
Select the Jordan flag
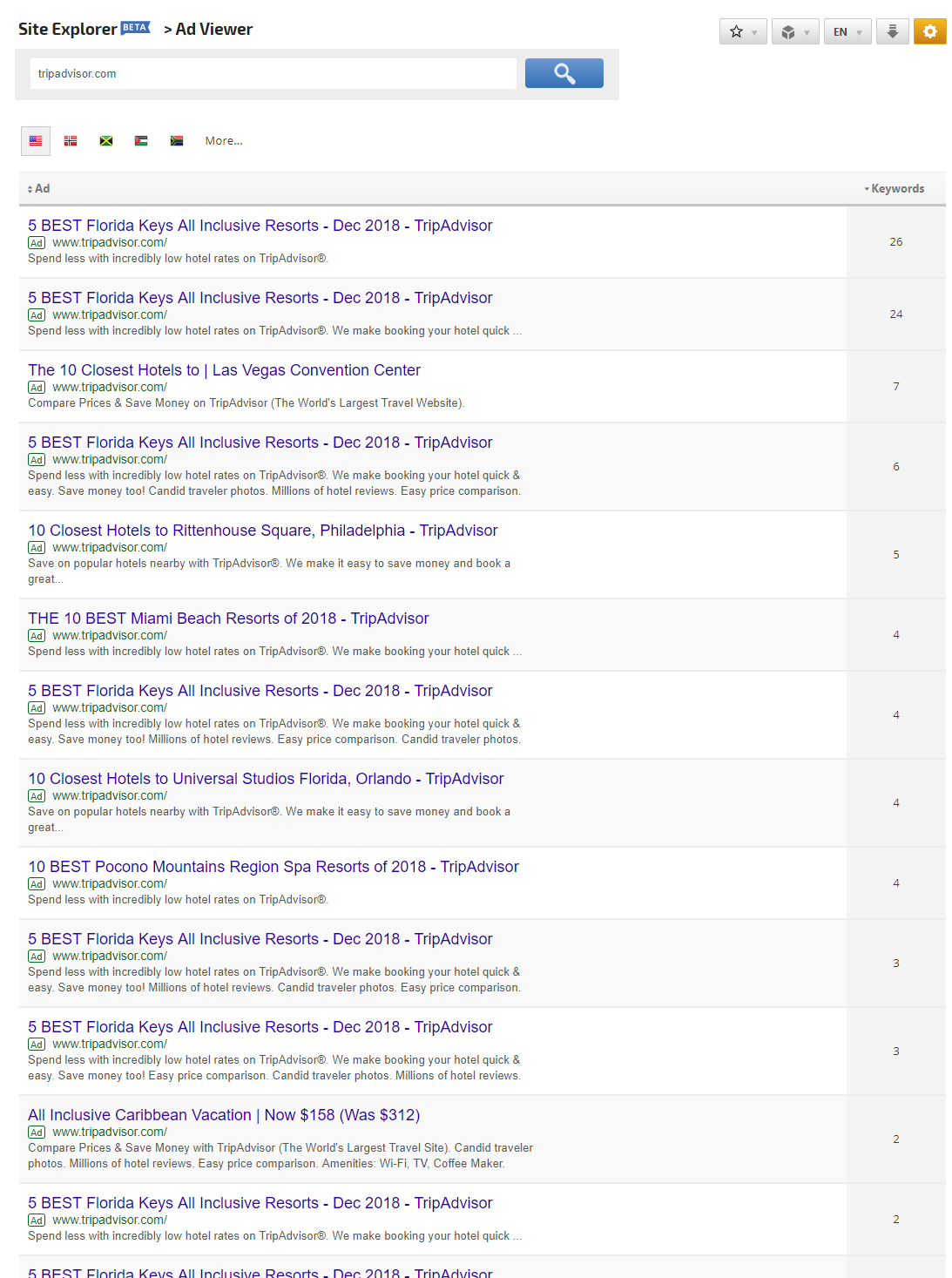141,140
